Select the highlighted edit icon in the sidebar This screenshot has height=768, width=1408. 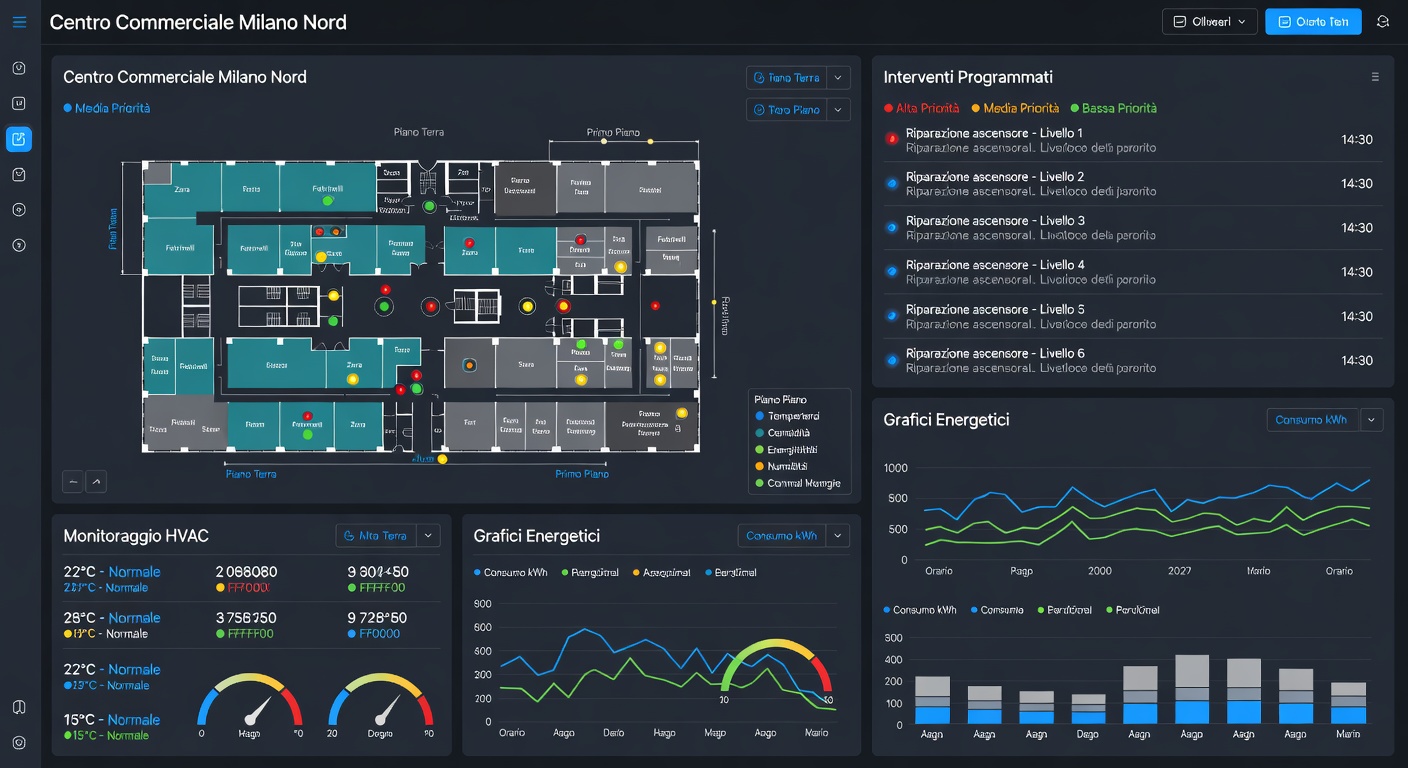(18, 139)
